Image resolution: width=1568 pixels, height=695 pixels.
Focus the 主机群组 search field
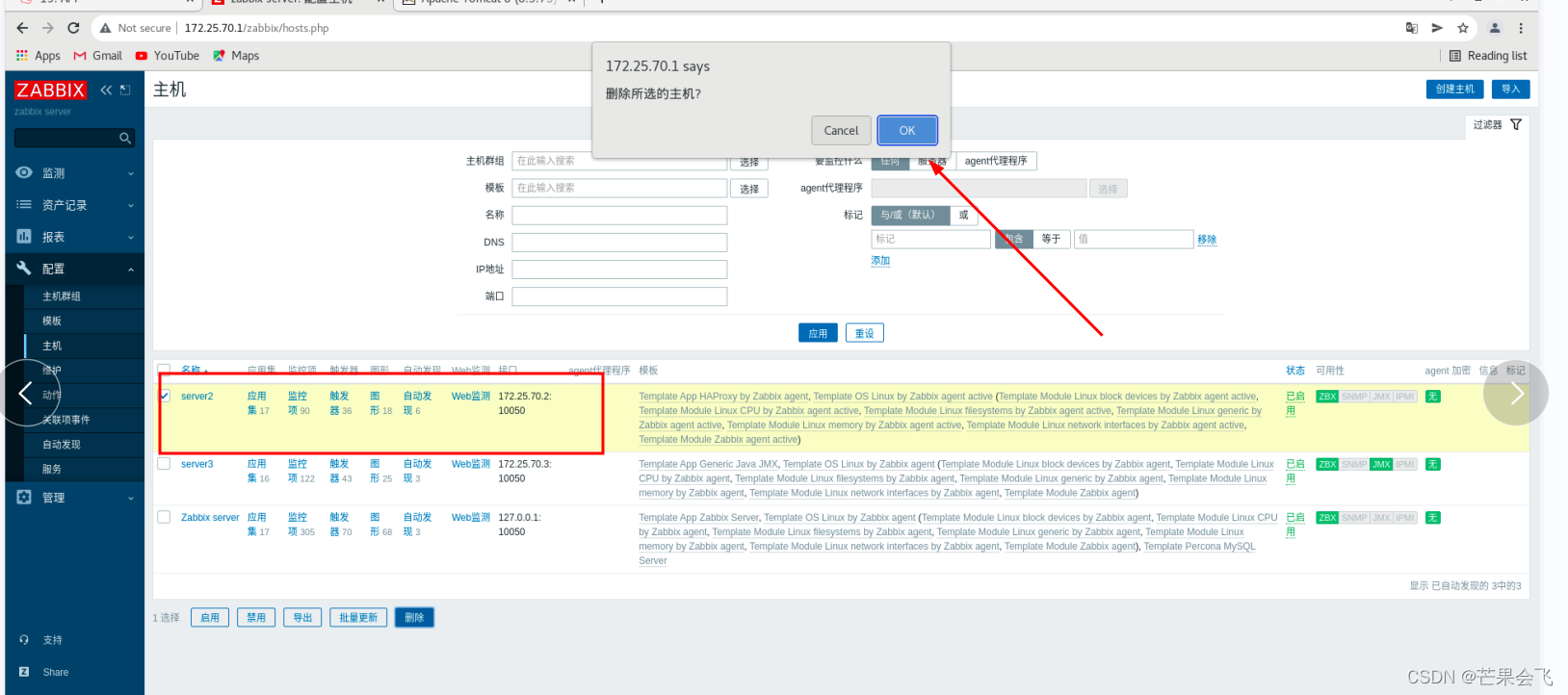(x=619, y=161)
